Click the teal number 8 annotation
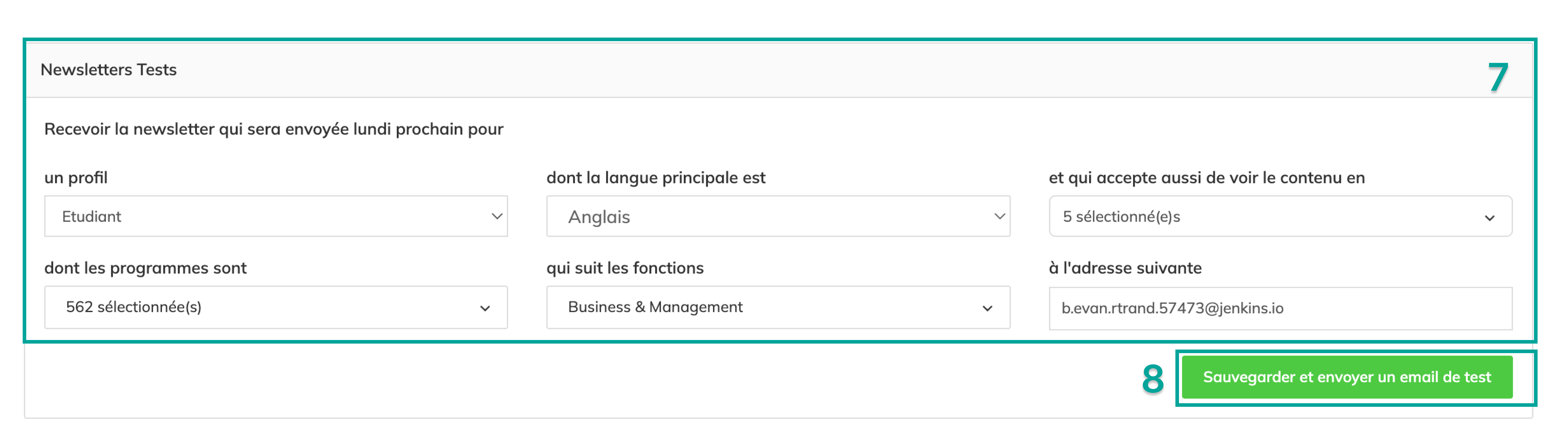The image size is (1568, 442). coord(1153,379)
